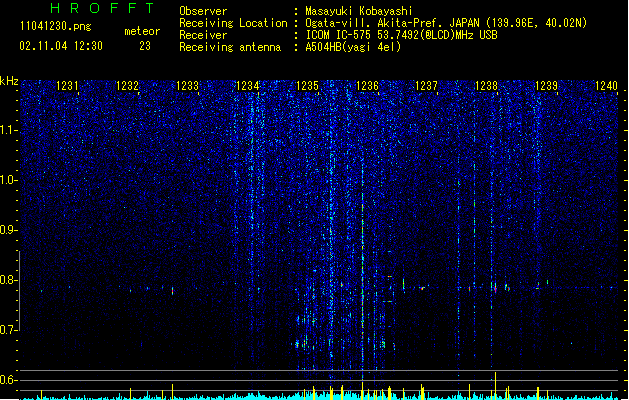Click frequency axis label 1.1
Viewport: 629px width, 400px height.
(x=8, y=130)
